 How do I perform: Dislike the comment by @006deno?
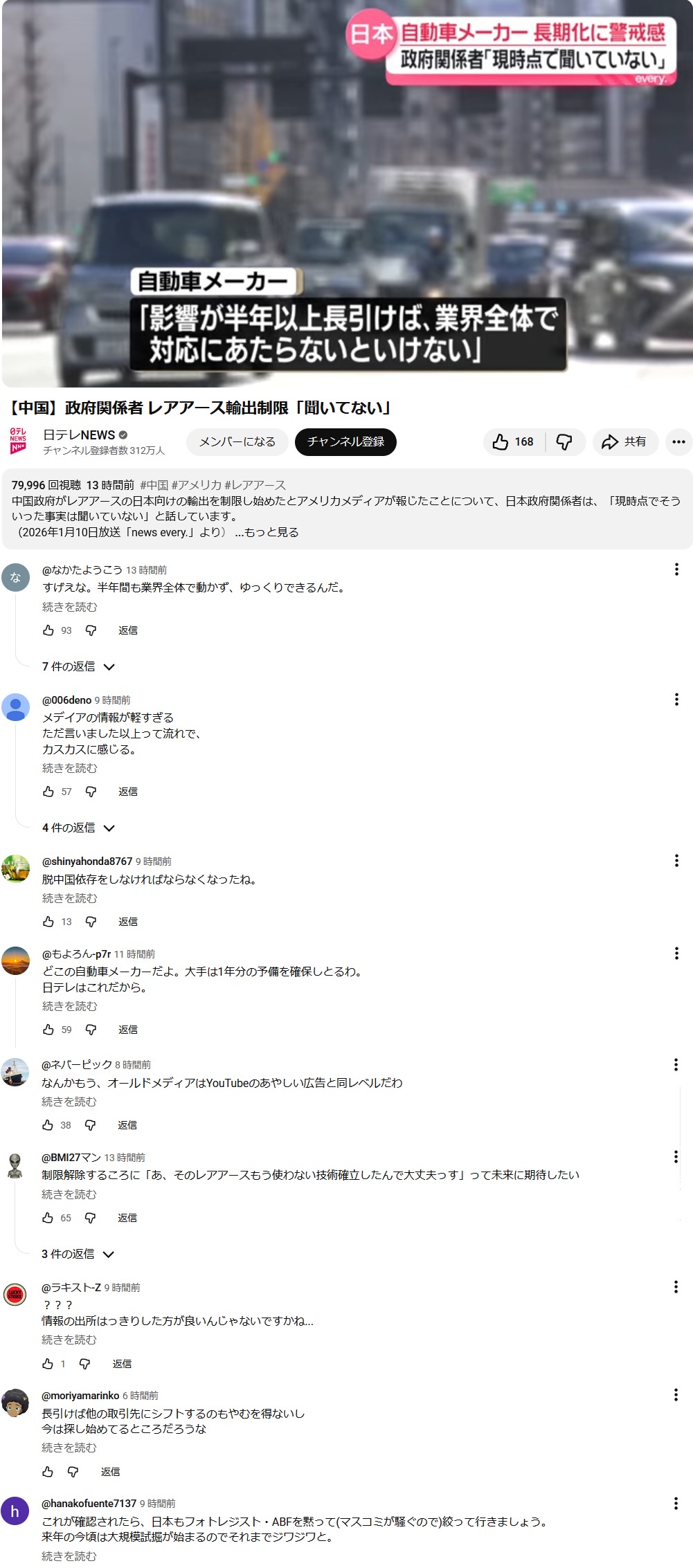tap(91, 792)
